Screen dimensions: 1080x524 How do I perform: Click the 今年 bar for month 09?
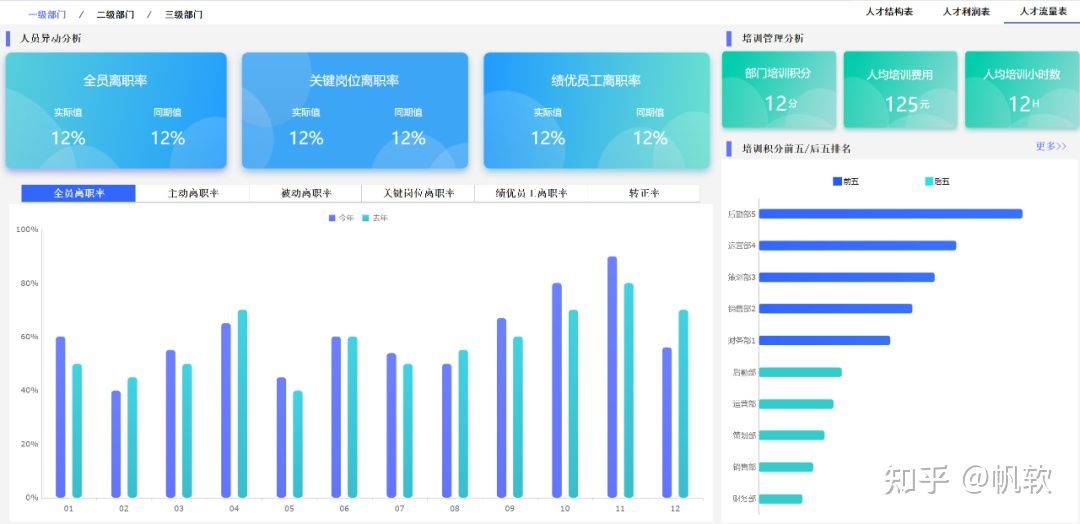[x=501, y=408]
